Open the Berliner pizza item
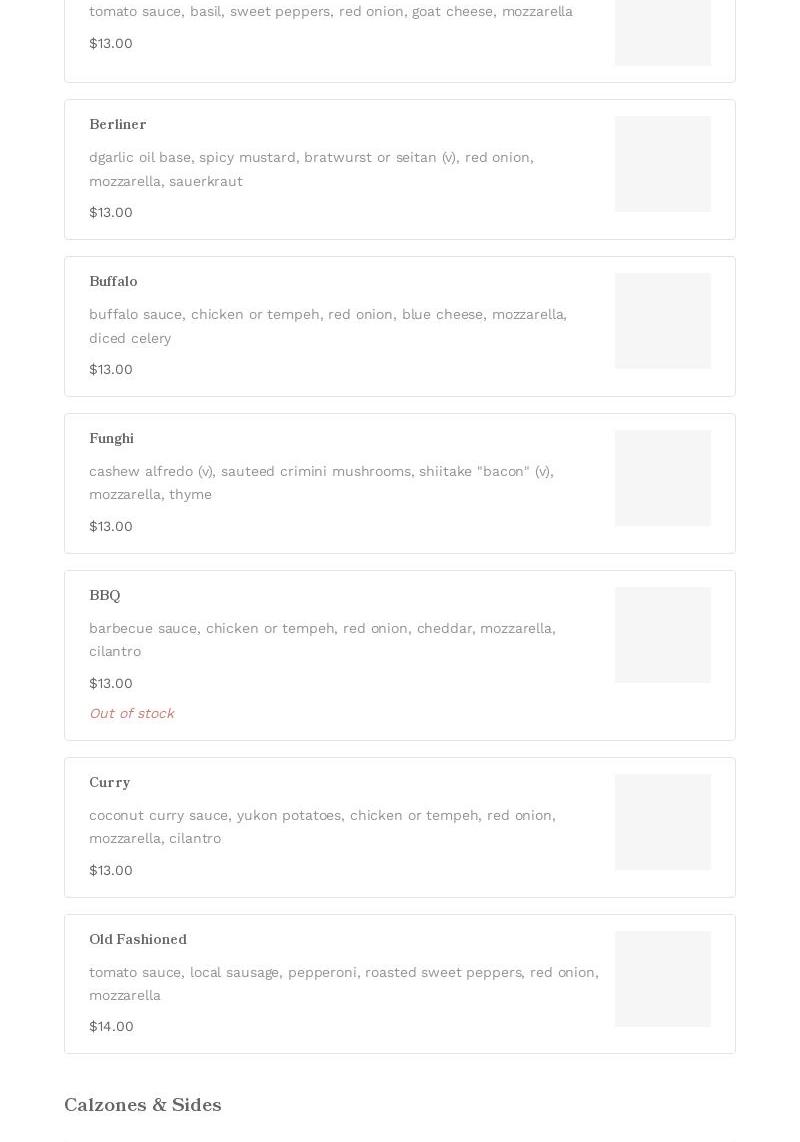 pyautogui.click(x=399, y=169)
